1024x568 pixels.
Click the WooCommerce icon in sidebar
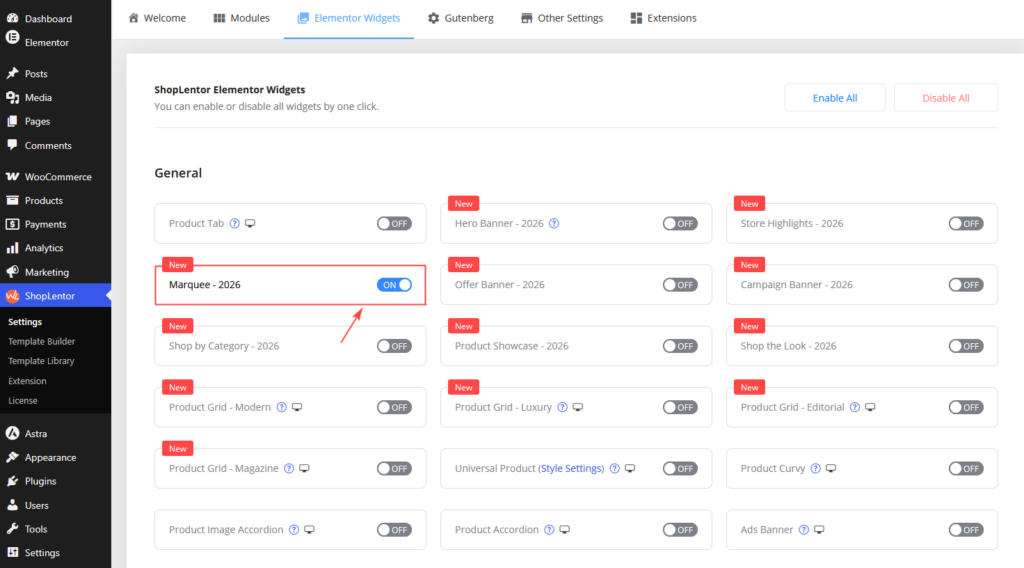point(12,176)
